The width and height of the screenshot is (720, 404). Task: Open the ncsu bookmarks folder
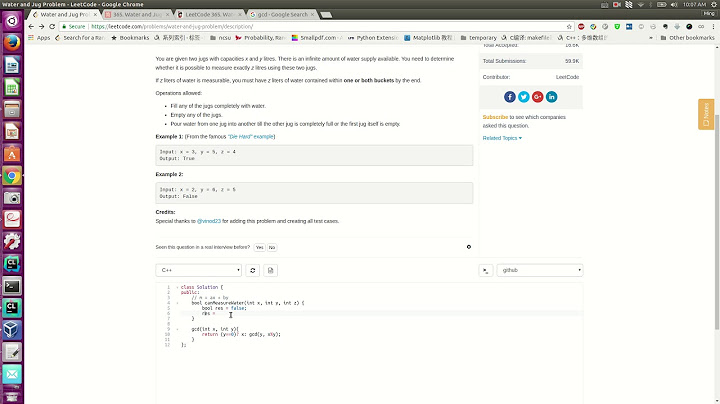pyautogui.click(x=220, y=38)
